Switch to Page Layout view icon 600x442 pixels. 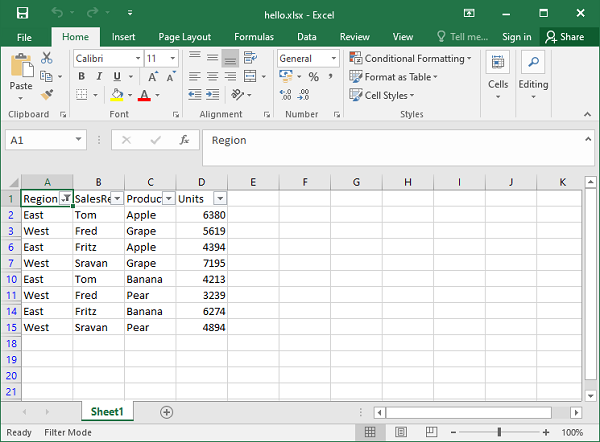pos(399,432)
